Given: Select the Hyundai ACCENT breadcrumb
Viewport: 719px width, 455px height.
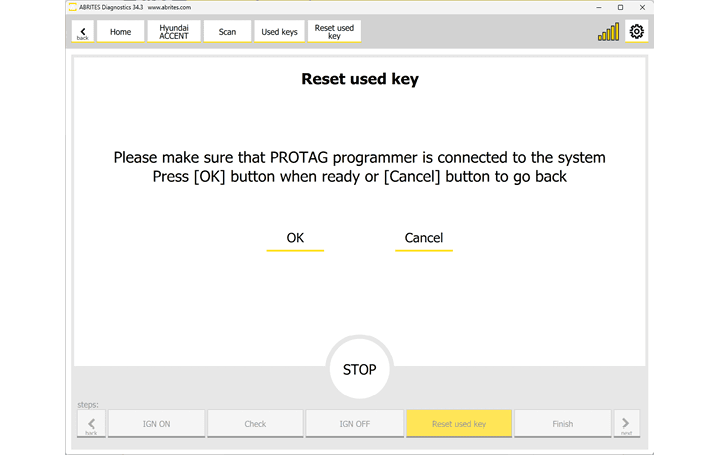Looking at the screenshot, I should (x=174, y=32).
